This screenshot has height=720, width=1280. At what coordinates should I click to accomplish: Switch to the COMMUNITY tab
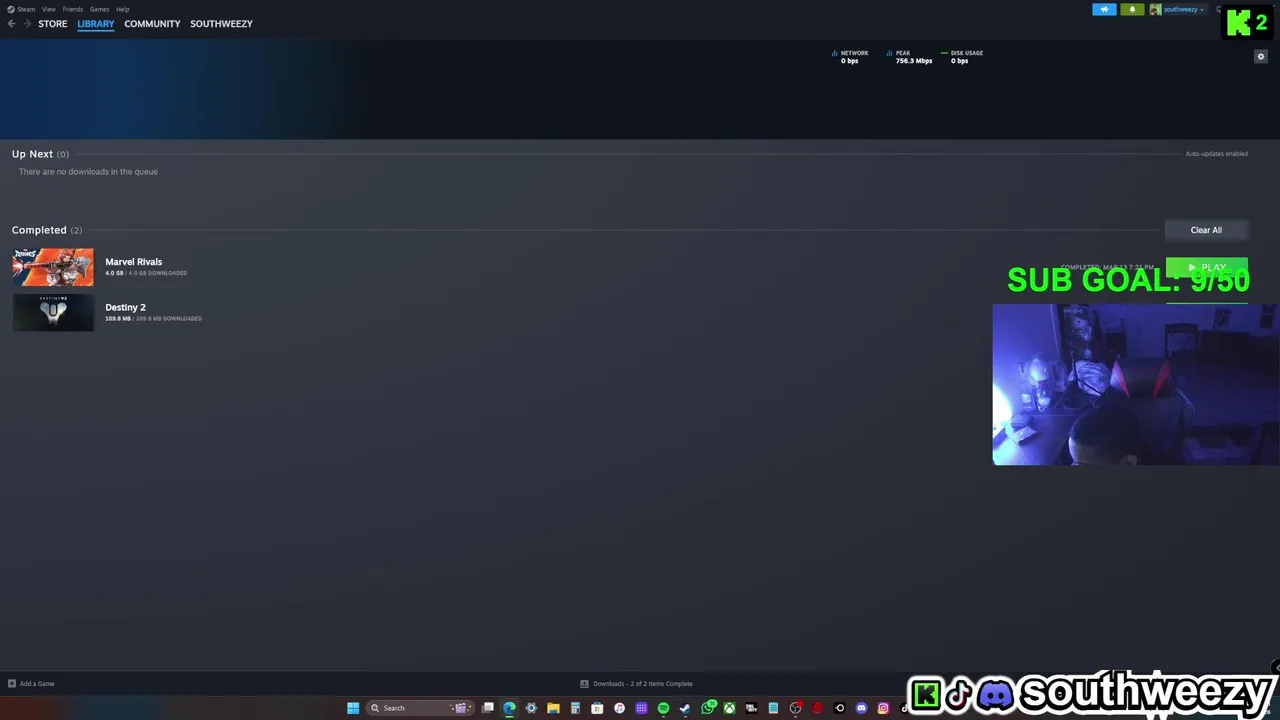pos(152,23)
